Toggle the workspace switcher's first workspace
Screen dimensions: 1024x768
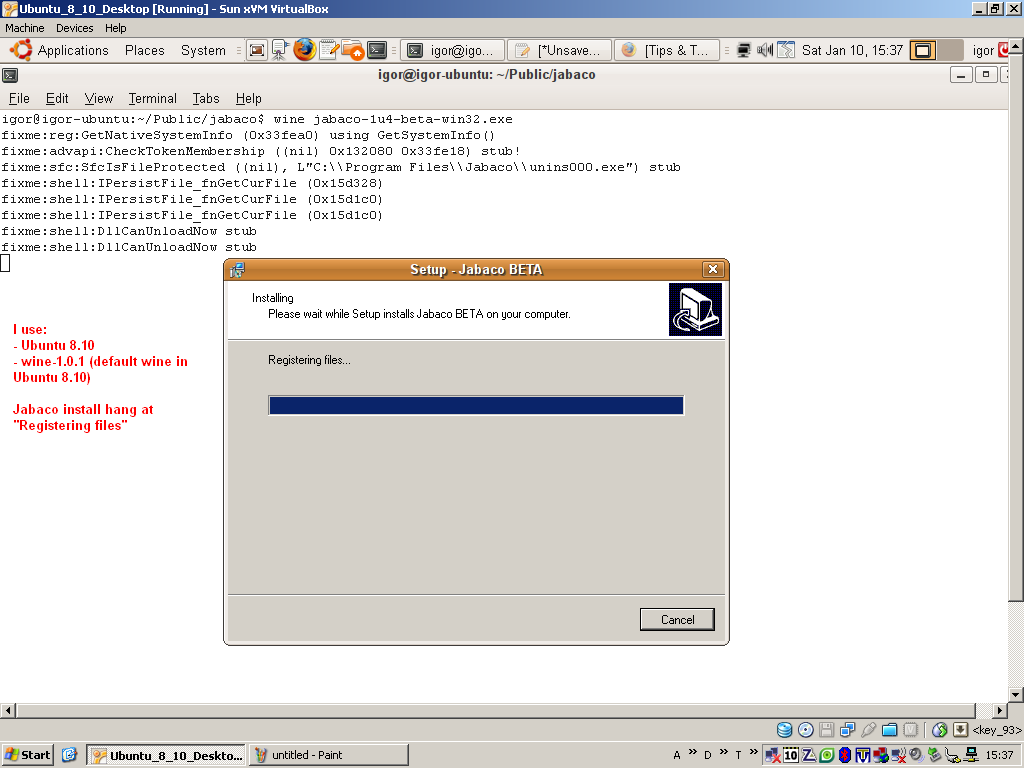(x=923, y=50)
